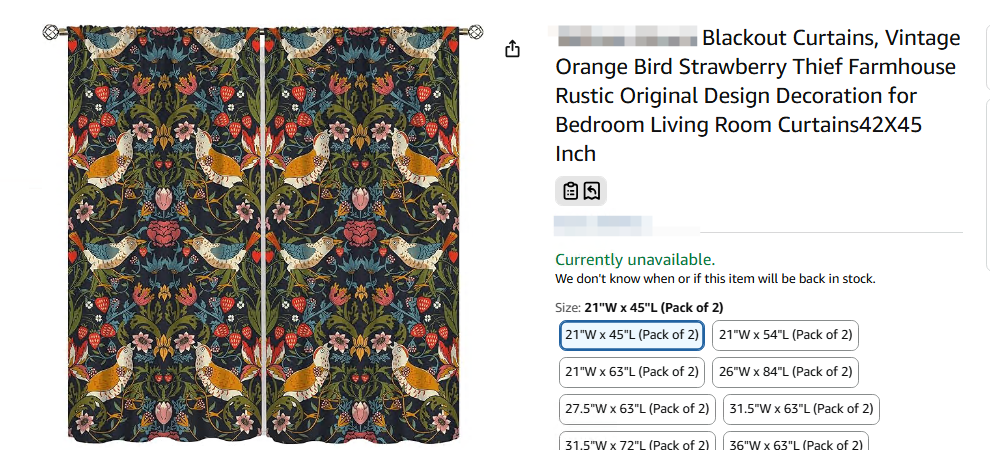Click the left curtain rod finial ornament

(51, 33)
